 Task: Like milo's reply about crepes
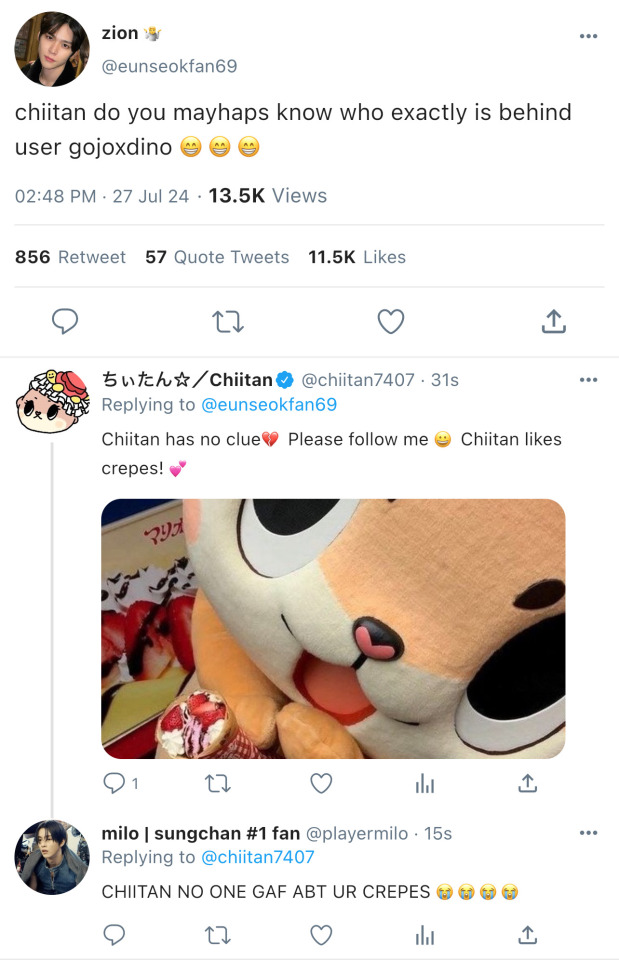click(321, 935)
